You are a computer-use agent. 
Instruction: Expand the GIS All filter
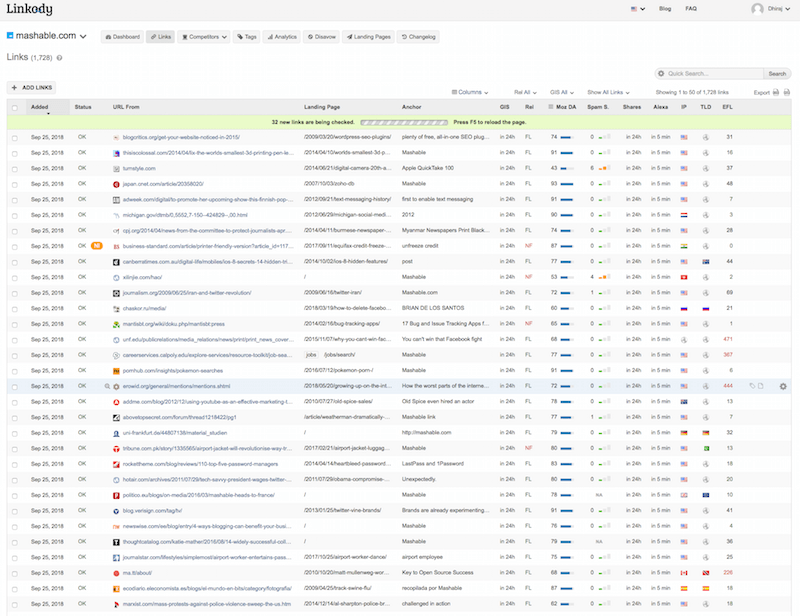click(562, 92)
